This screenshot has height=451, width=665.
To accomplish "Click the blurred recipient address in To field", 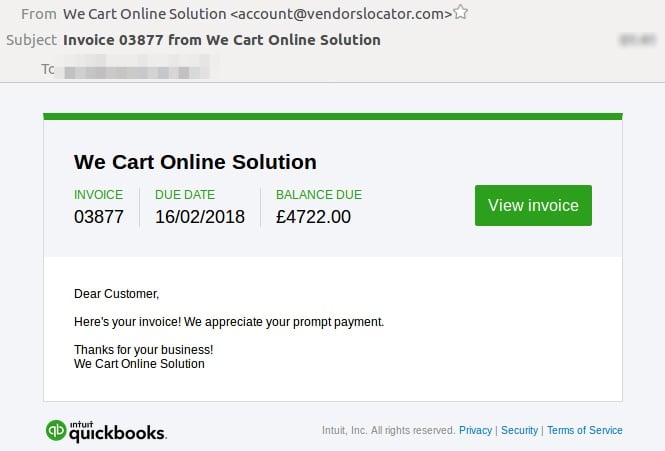I will tap(138, 69).
